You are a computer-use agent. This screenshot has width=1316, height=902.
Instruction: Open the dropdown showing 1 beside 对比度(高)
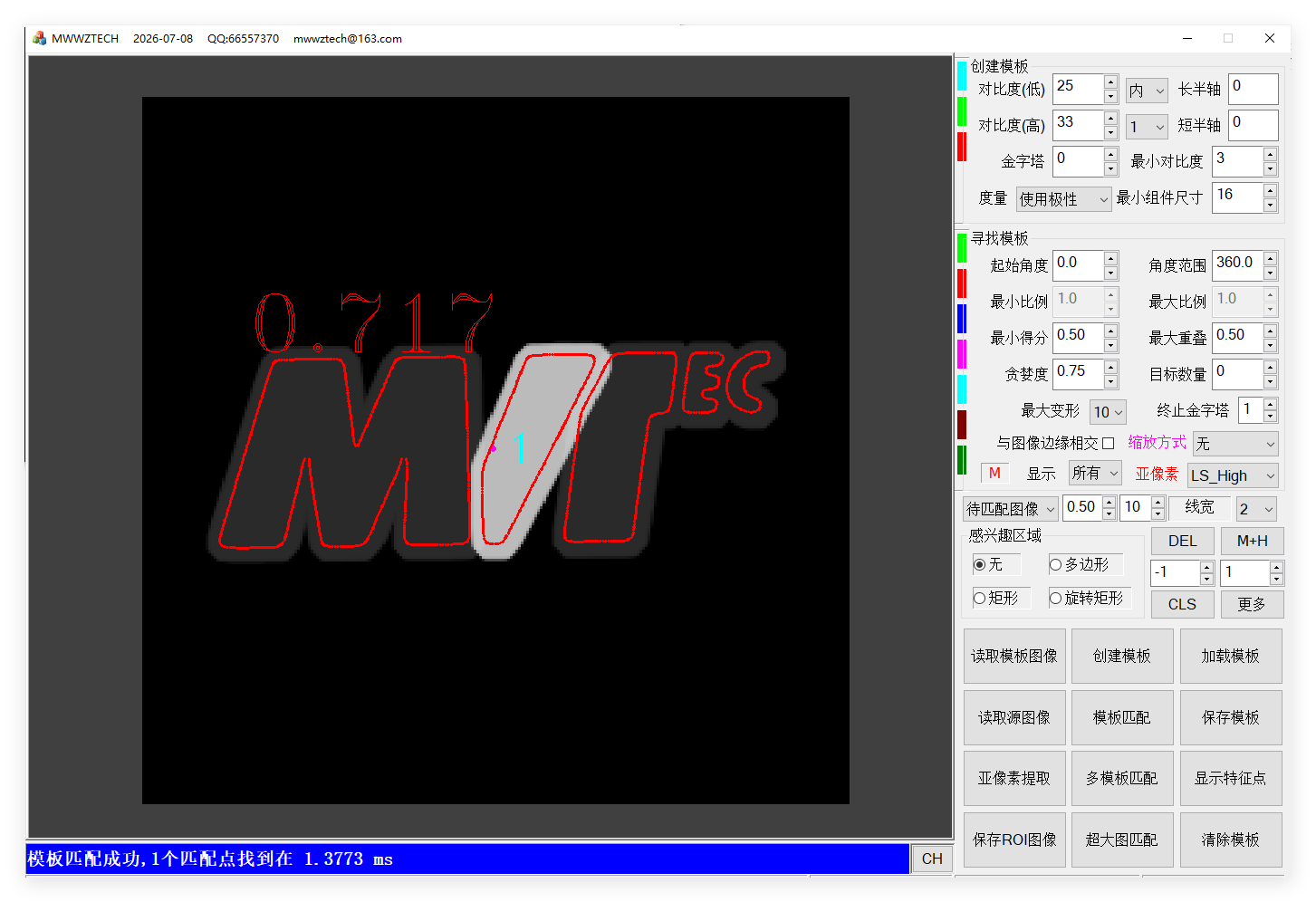coord(1147,127)
